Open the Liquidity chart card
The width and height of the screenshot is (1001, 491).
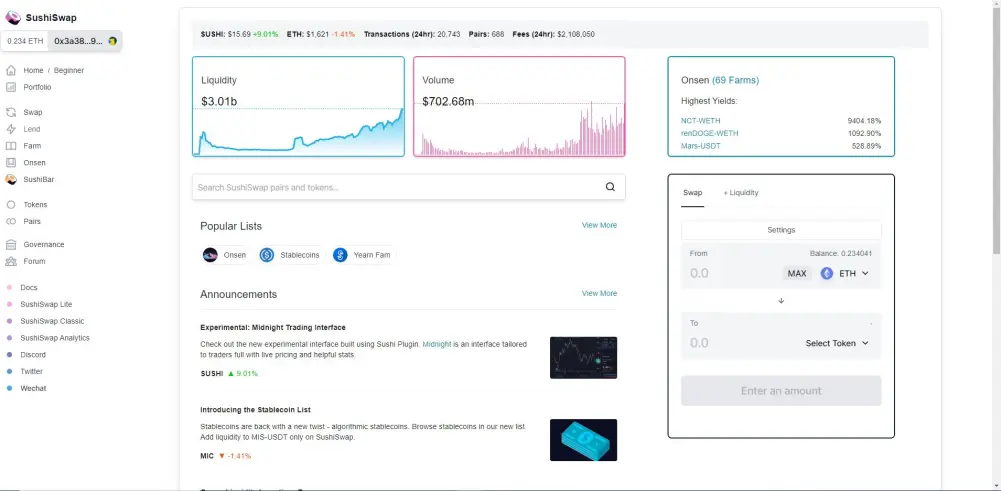[x=298, y=107]
